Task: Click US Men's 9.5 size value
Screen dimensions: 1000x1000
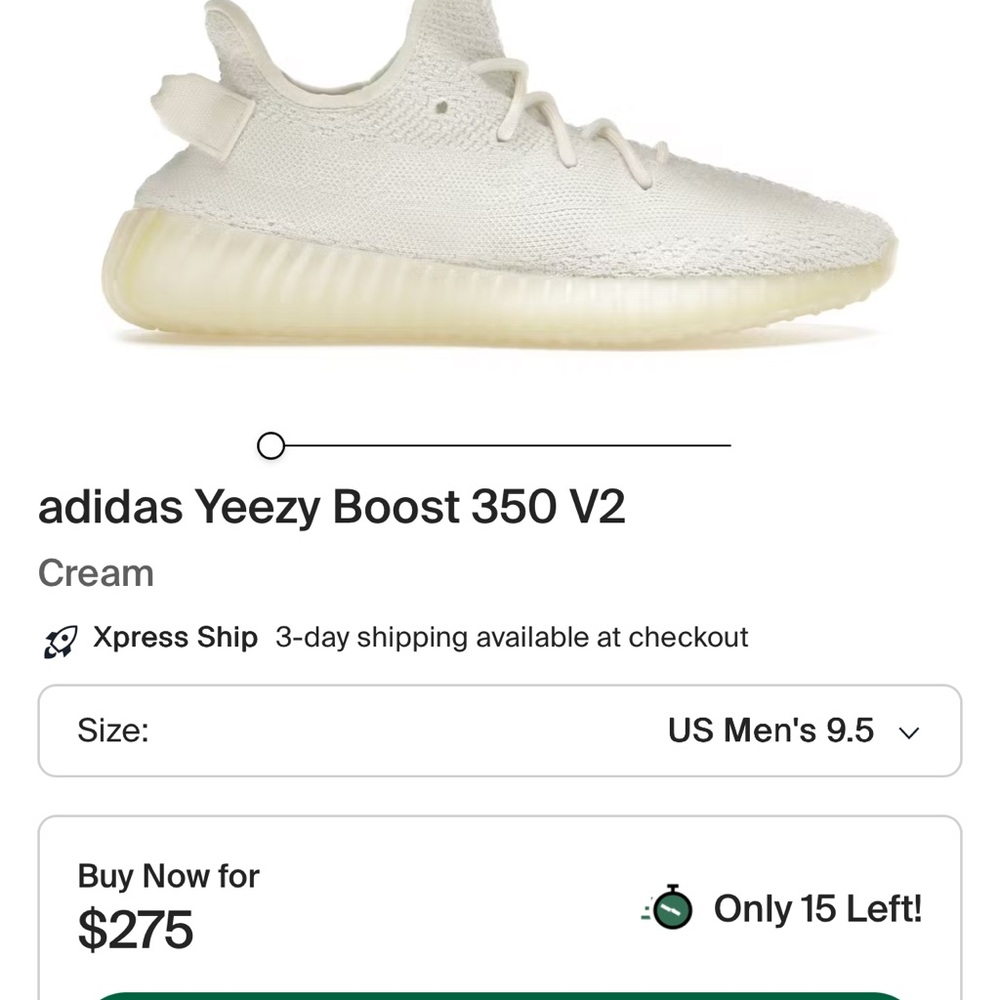Action: [x=771, y=731]
